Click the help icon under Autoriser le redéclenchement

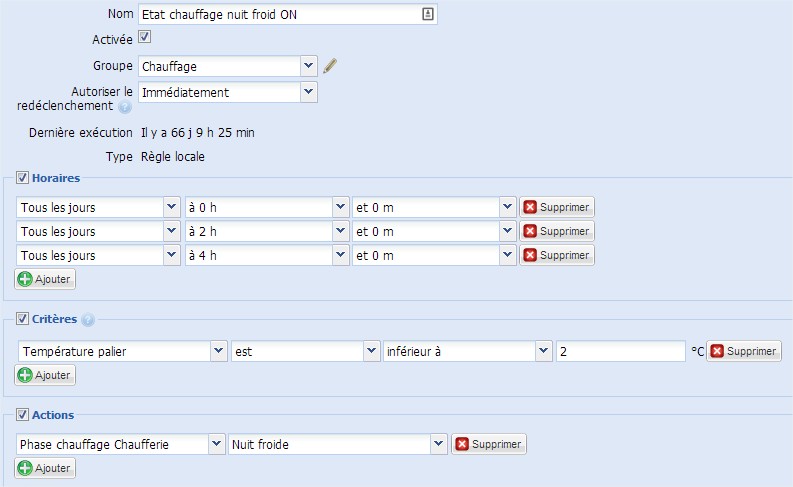125,107
